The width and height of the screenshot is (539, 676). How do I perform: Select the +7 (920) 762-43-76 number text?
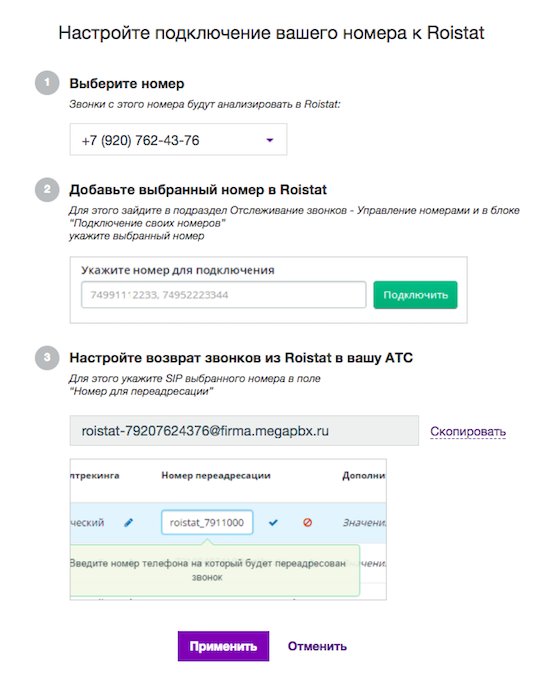(141, 141)
